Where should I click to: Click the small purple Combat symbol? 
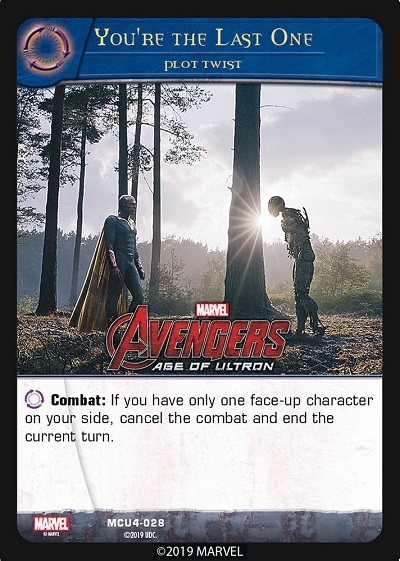click(x=34, y=399)
